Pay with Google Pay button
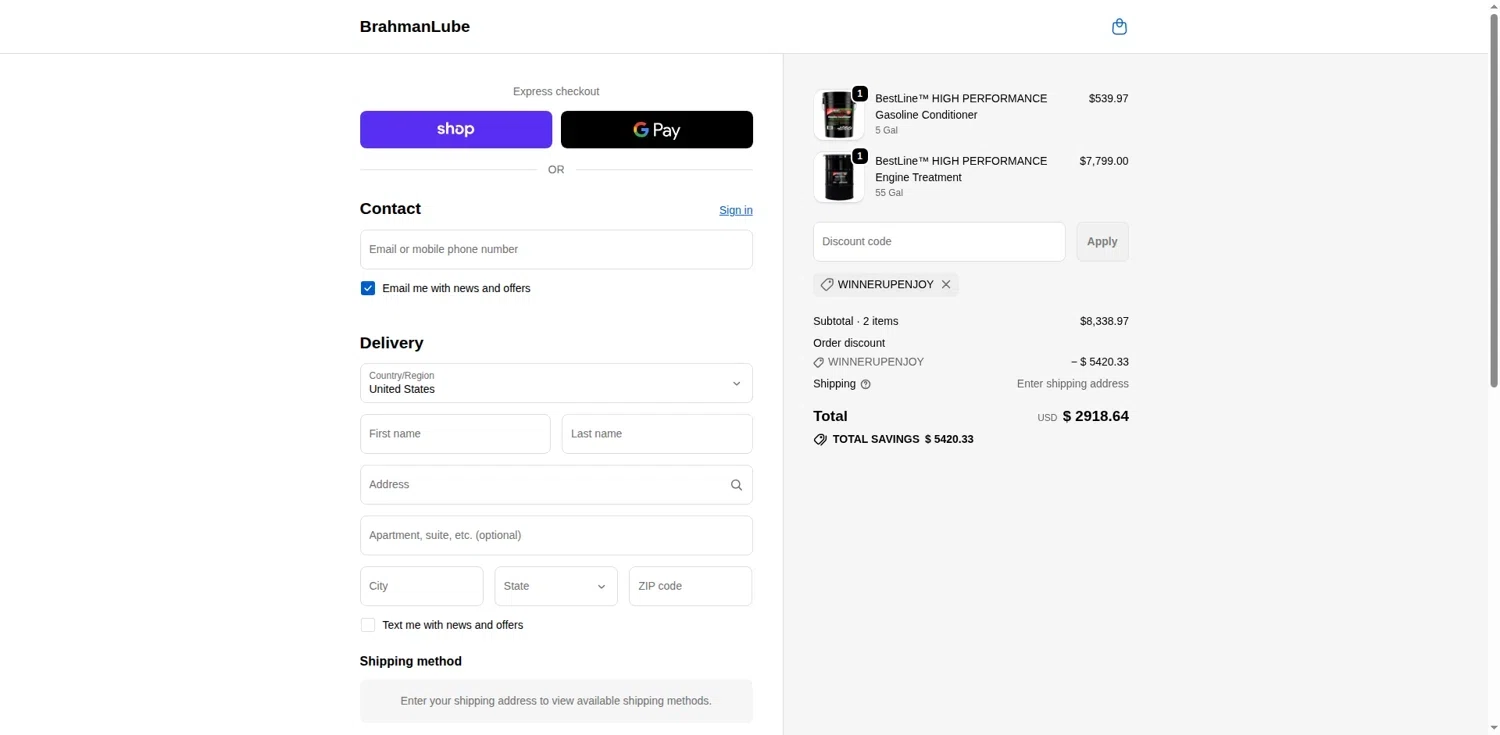This screenshot has width=1500, height=735. pos(657,130)
